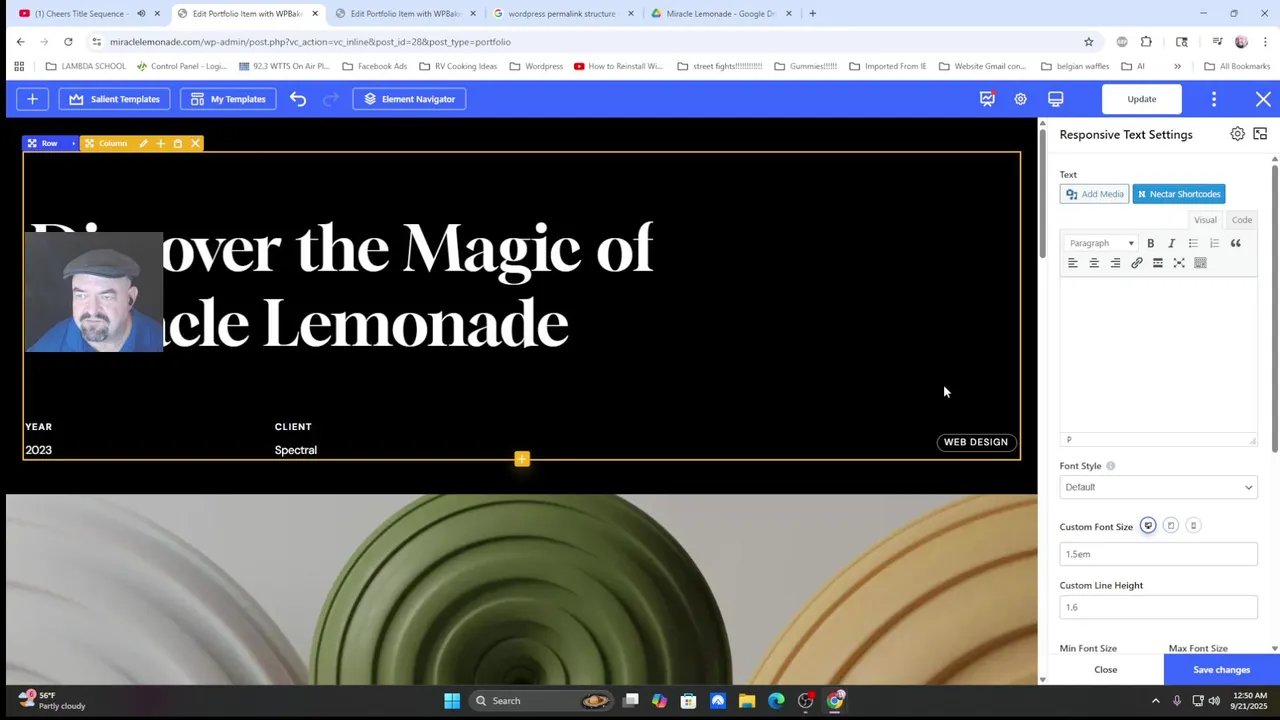Click the Custom Font Size input field
This screenshot has width=1280, height=720.
click(1158, 554)
